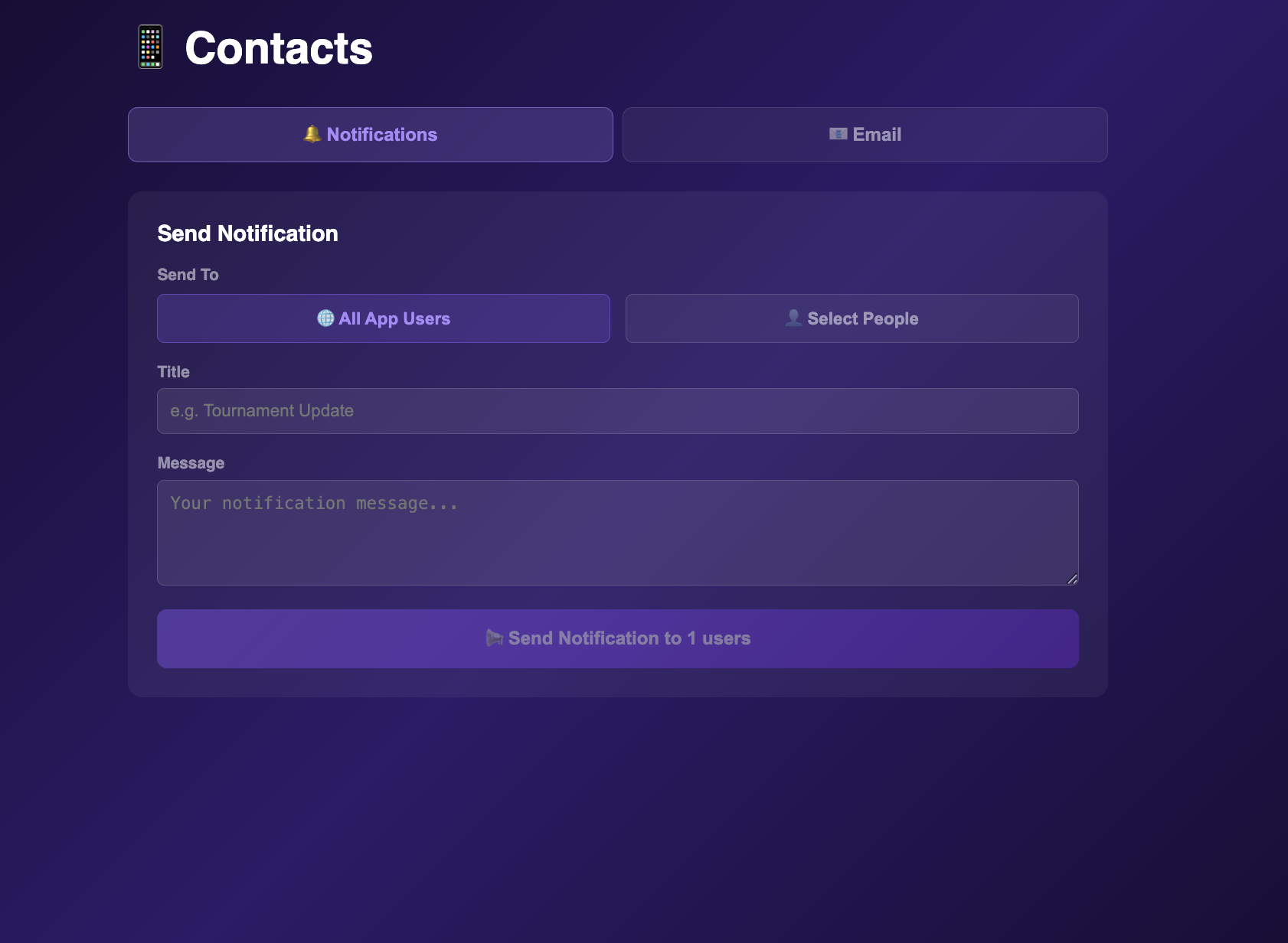Click inside the notification message textarea
The width and height of the screenshot is (1288, 943).
click(x=617, y=533)
